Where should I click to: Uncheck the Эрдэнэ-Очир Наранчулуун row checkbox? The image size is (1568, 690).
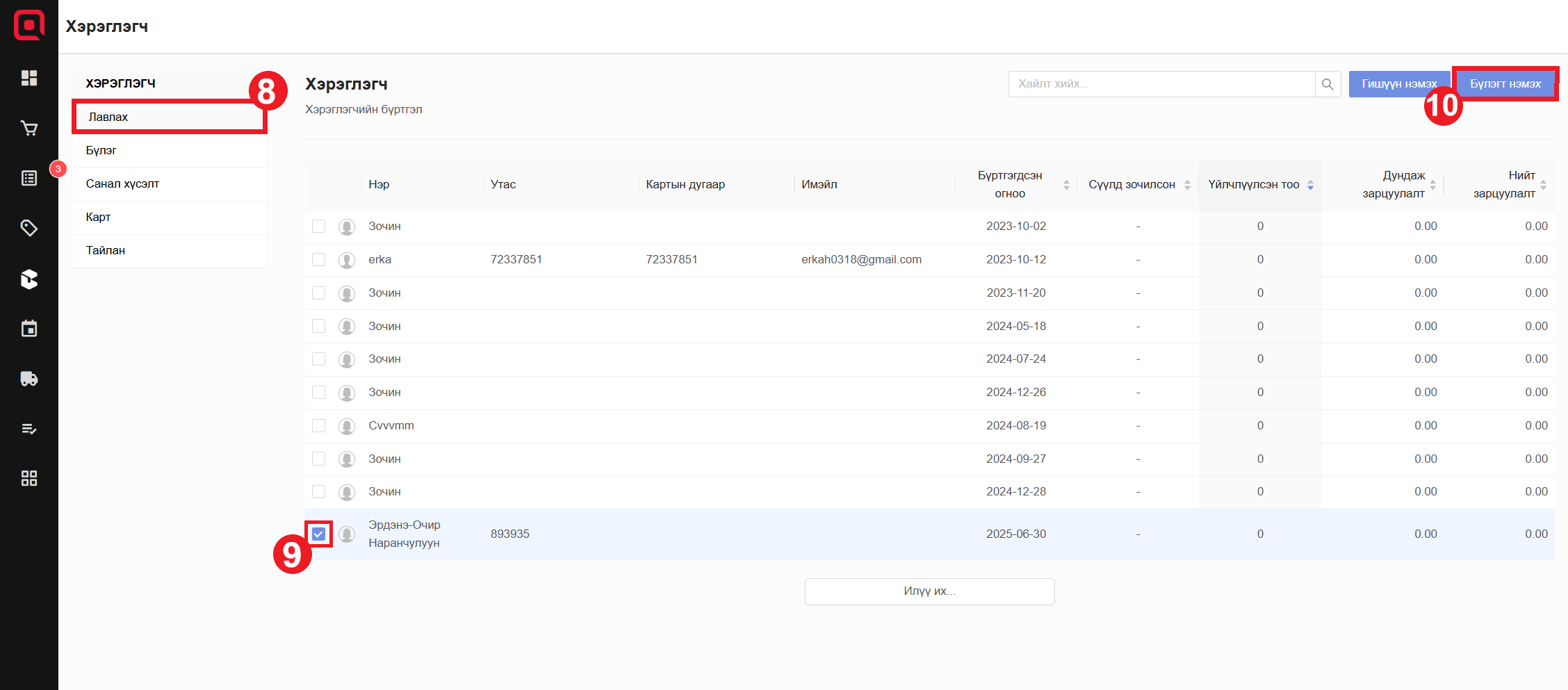pyautogui.click(x=319, y=534)
